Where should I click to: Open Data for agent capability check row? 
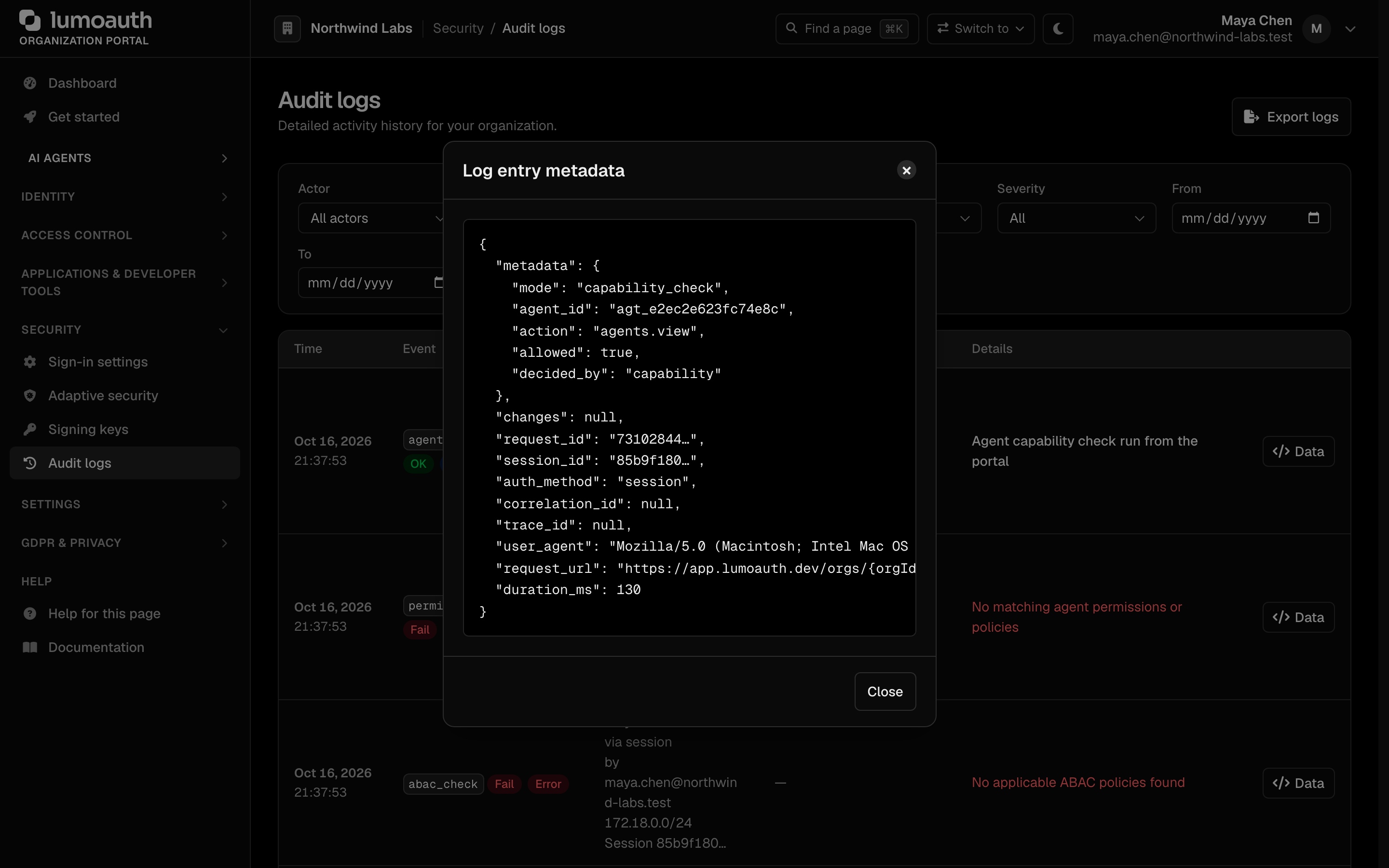coord(1298,452)
